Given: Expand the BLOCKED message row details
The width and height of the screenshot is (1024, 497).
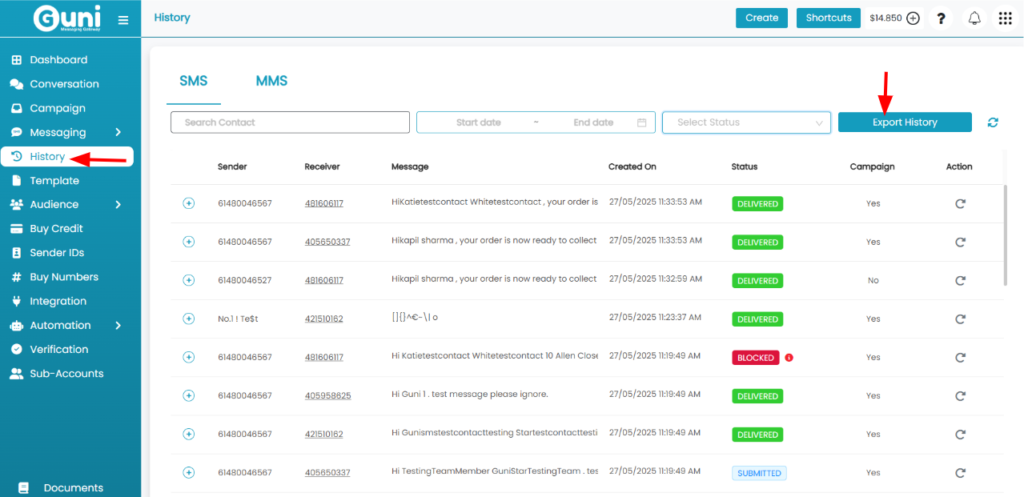Looking at the screenshot, I should click(x=188, y=357).
